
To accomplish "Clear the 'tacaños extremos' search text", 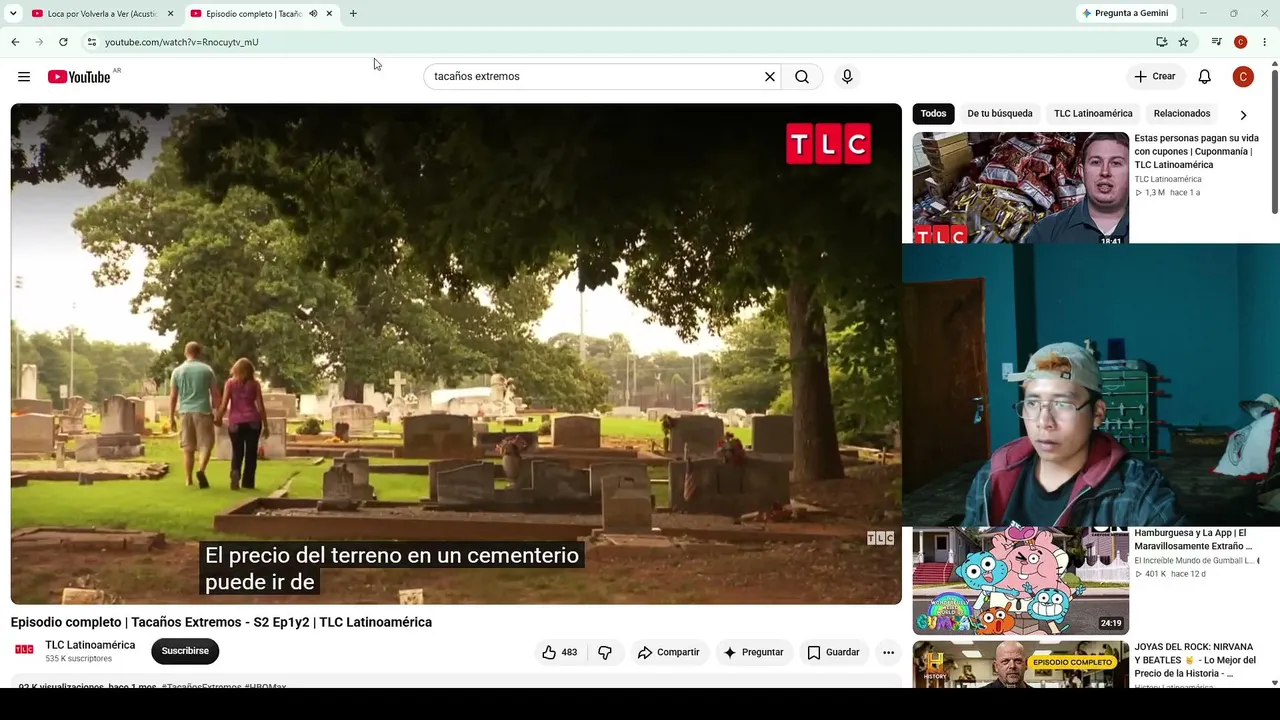I will [x=770, y=77].
